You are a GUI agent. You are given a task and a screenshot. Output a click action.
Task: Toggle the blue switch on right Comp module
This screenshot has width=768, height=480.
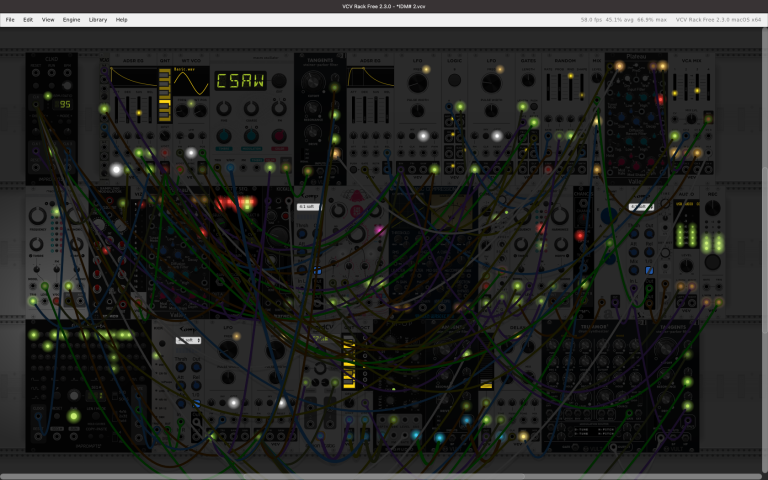[x=649, y=270]
